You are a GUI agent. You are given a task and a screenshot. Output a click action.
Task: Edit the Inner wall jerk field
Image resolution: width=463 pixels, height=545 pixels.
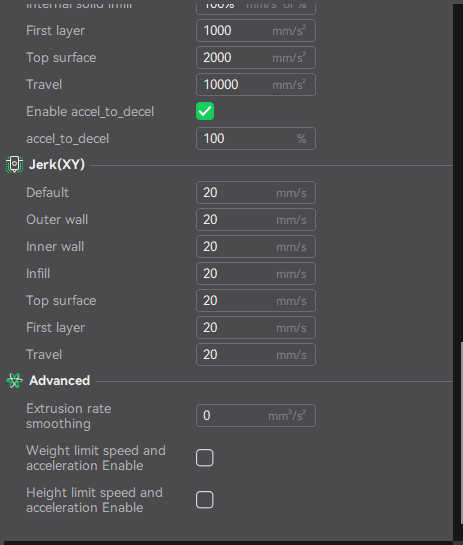coord(256,247)
